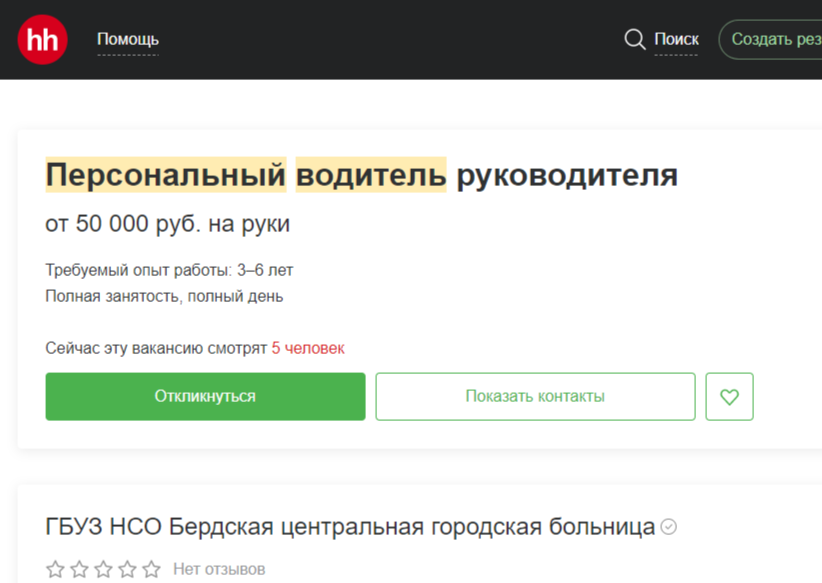This screenshot has height=583, width=822.
Task: Click the fifth rating star
Action: (x=152, y=569)
